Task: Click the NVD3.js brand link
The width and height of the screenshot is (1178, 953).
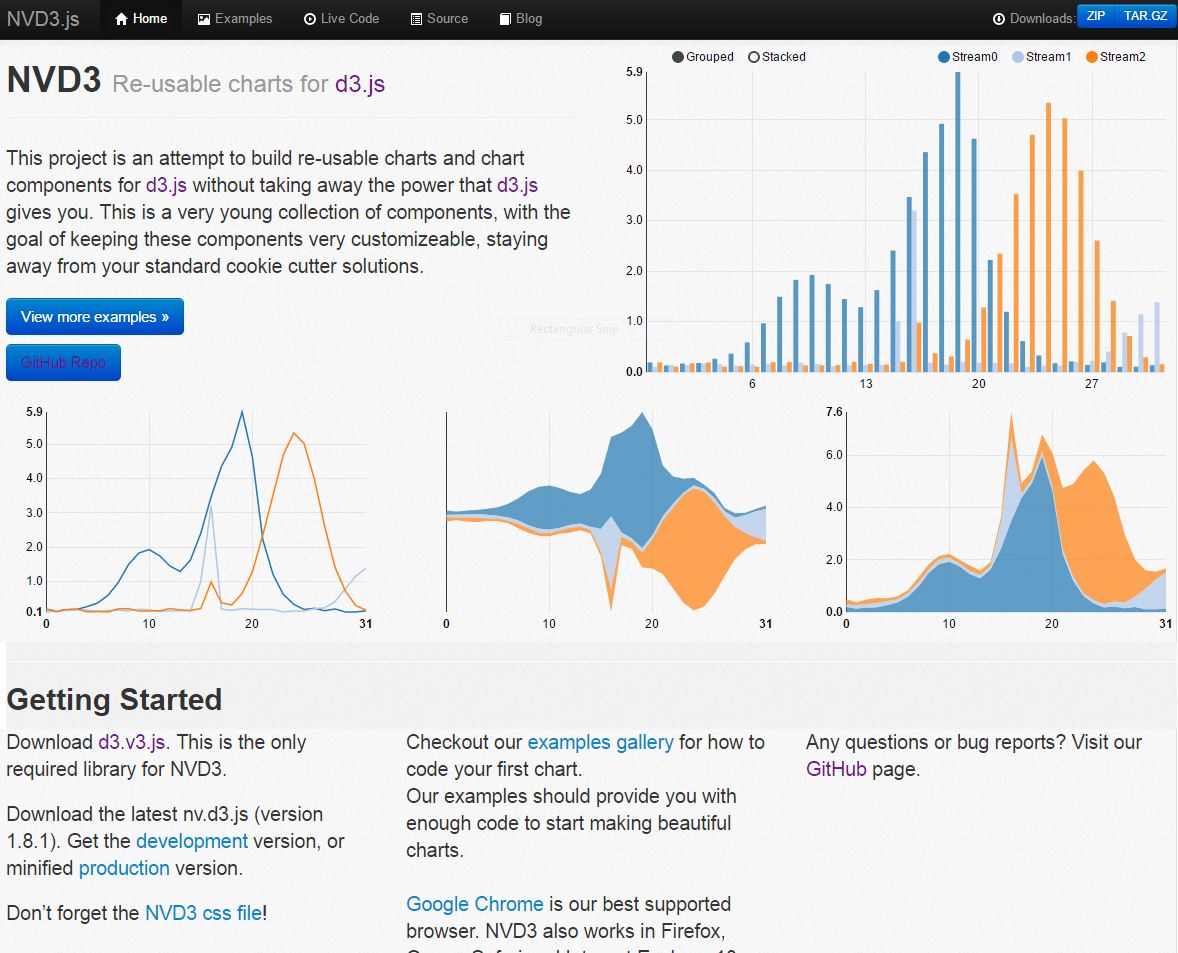Action: [x=44, y=19]
